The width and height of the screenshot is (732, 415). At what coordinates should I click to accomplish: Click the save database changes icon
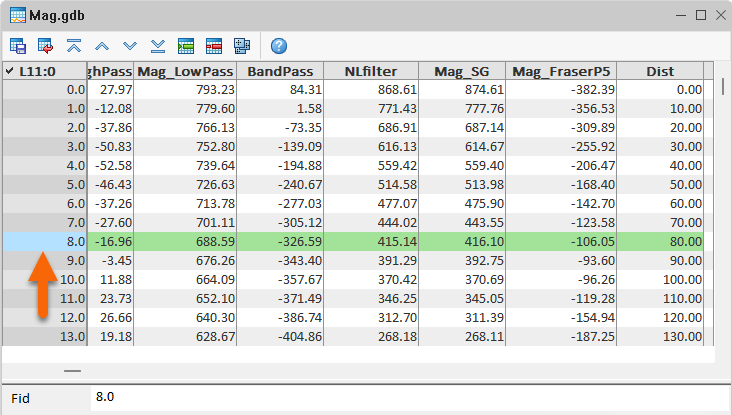pyautogui.click(x=18, y=46)
